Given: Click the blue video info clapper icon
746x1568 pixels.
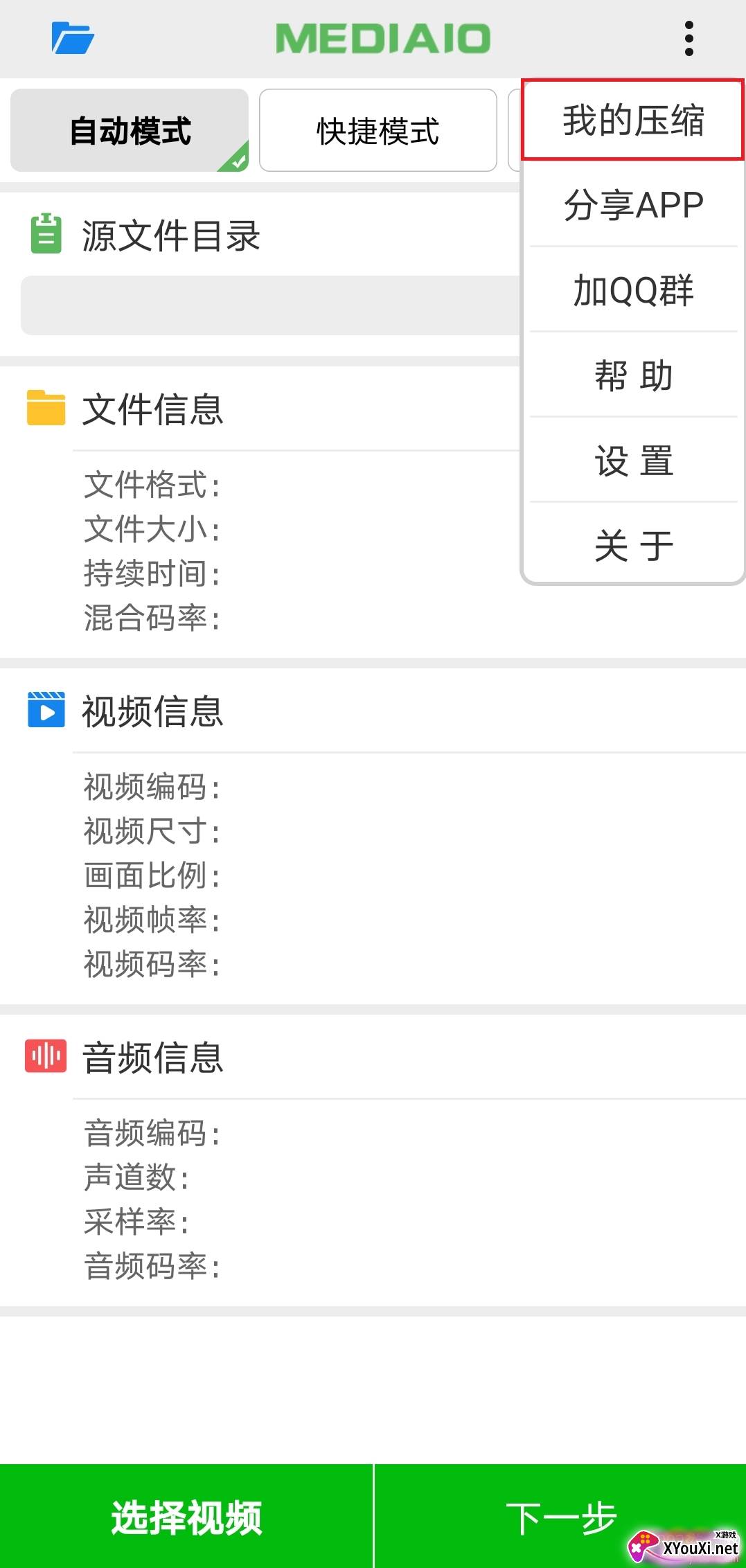Looking at the screenshot, I should (x=46, y=710).
